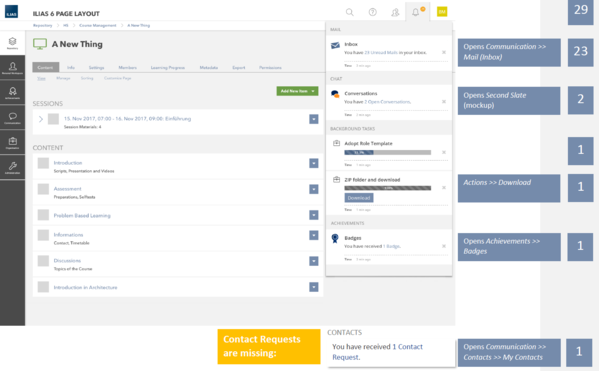
Task: Switch to the Members tab
Action: [x=128, y=68]
